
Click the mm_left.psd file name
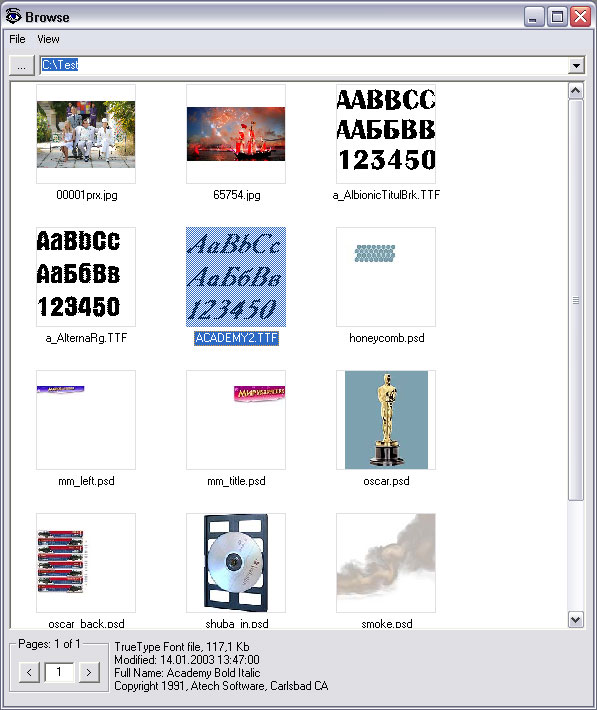point(86,481)
